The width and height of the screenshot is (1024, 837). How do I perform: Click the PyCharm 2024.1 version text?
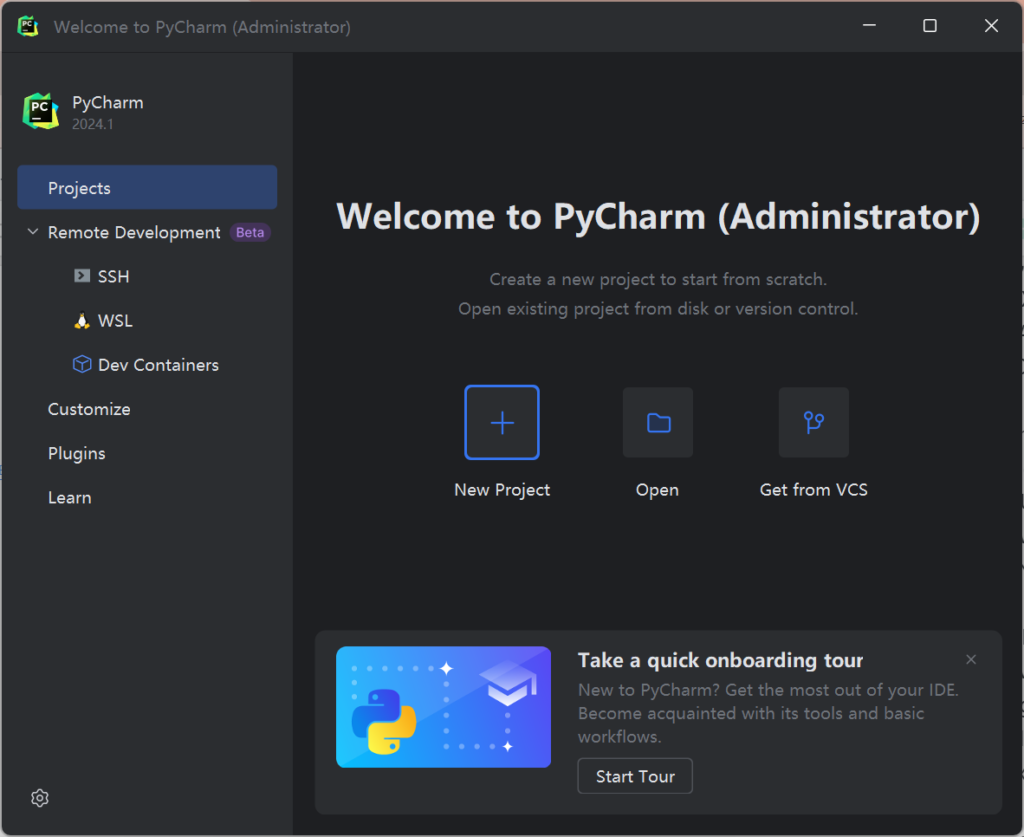pyautogui.click(x=93, y=124)
